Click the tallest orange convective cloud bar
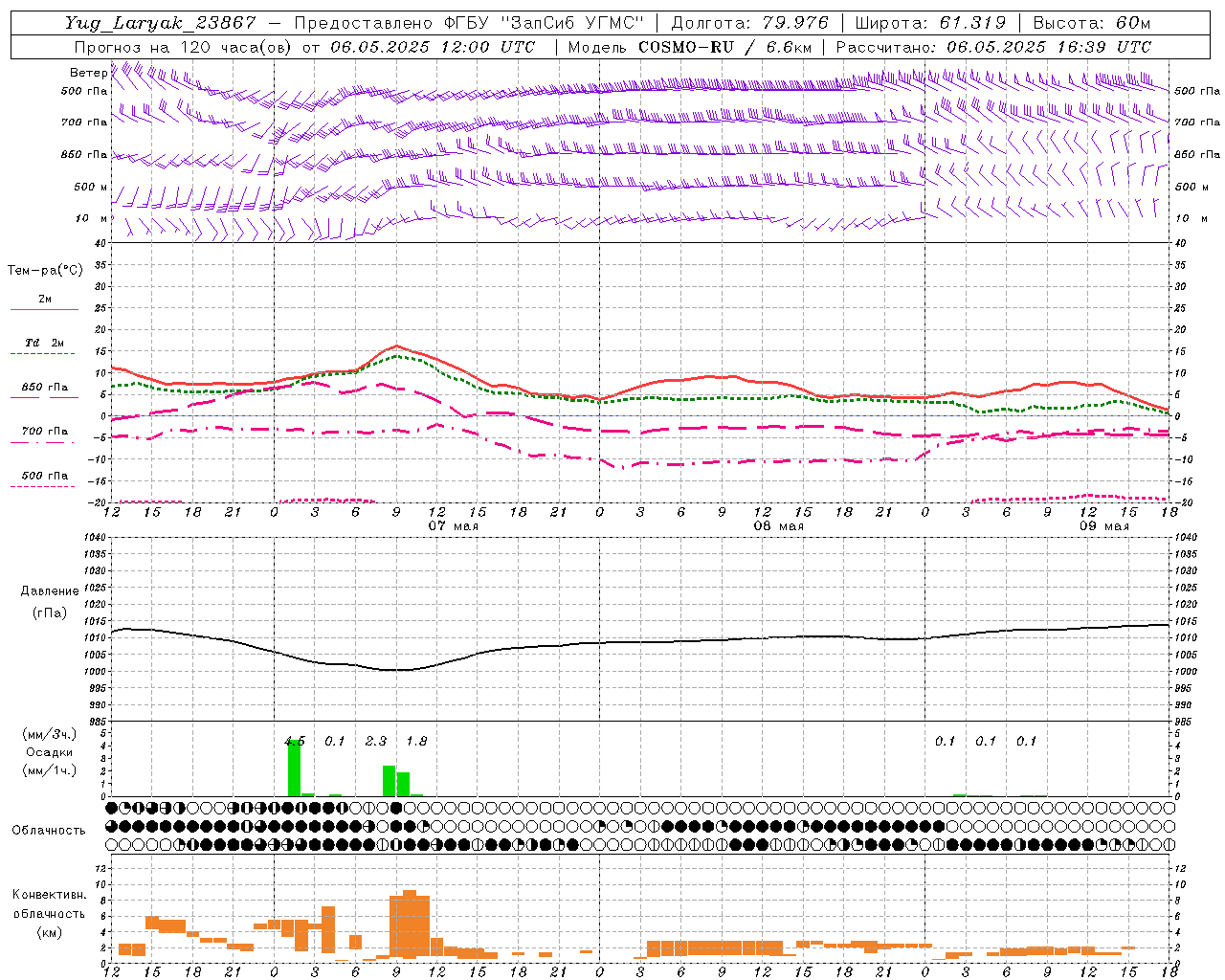The width and height of the screenshot is (1225, 980). pos(410,924)
